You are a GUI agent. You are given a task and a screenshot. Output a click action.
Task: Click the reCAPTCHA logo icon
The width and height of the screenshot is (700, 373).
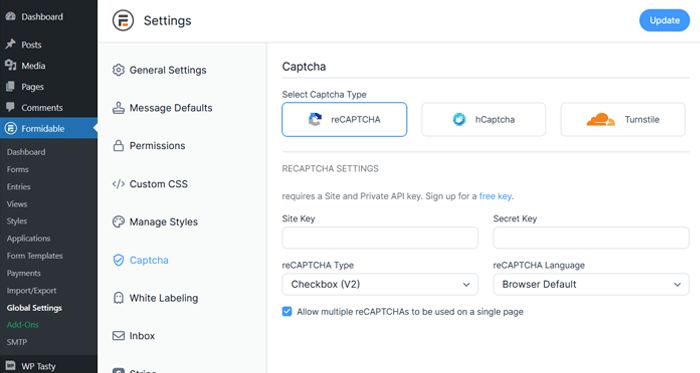(315, 119)
